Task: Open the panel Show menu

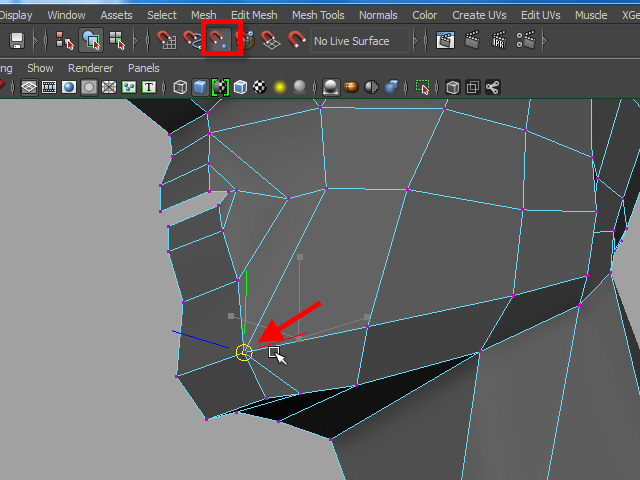Action: coord(40,68)
